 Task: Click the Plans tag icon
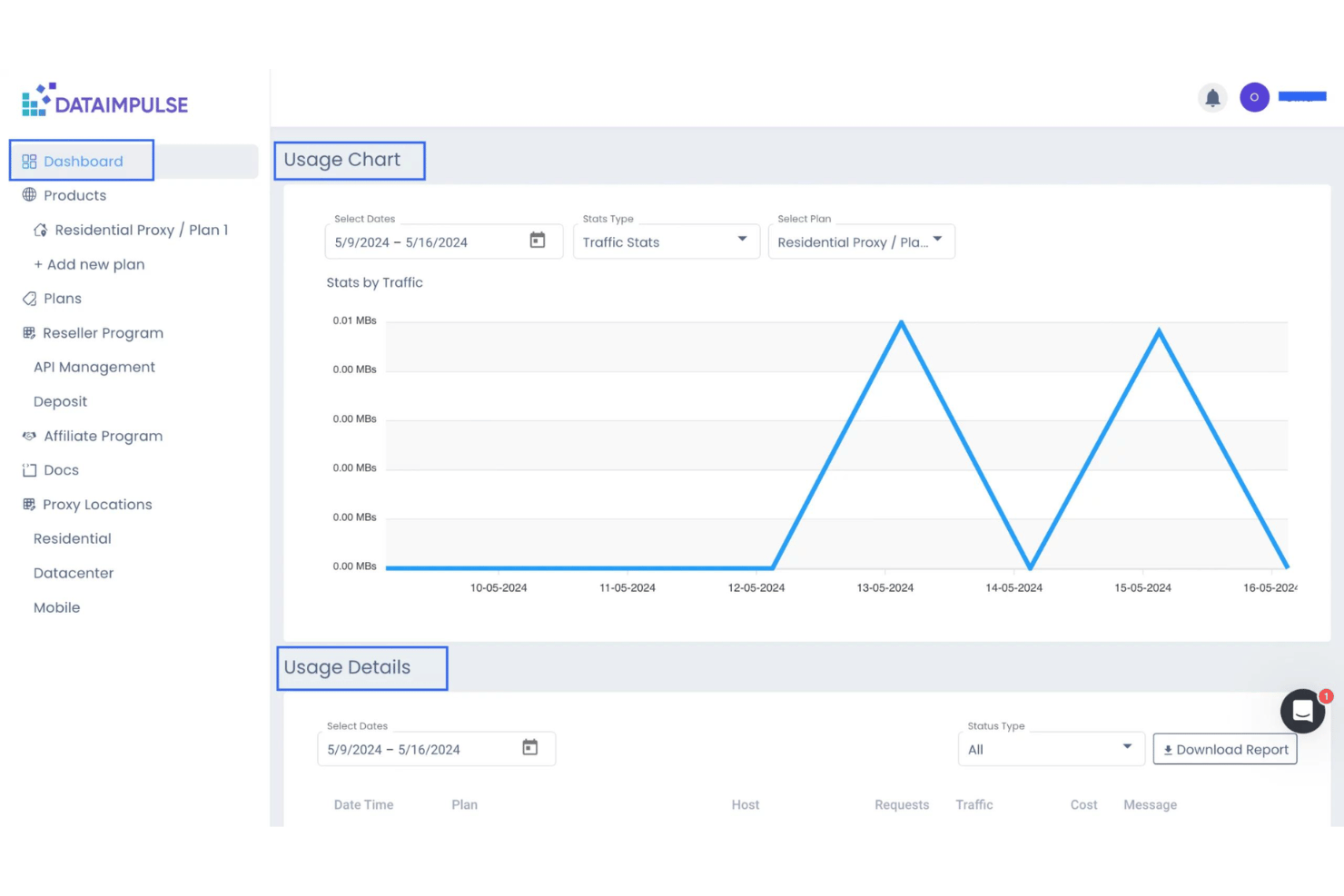click(x=29, y=299)
